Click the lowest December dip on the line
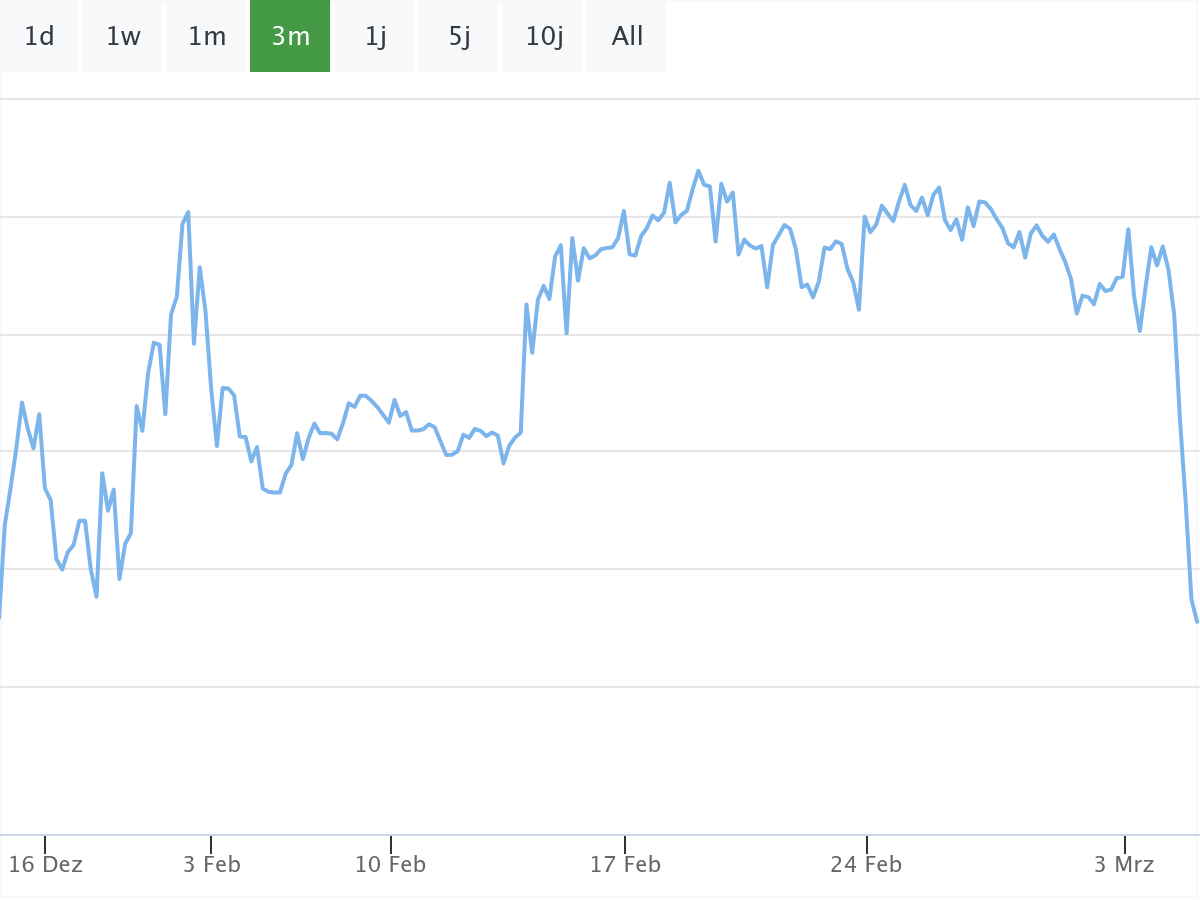The width and height of the screenshot is (1200, 900). coord(96,597)
